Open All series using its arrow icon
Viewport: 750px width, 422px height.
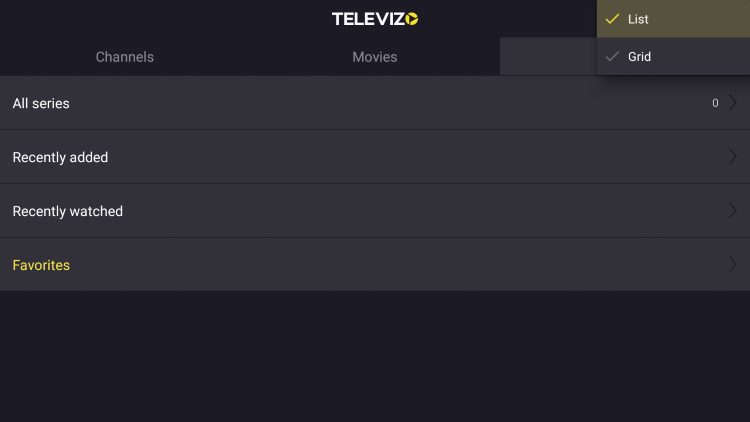732,102
